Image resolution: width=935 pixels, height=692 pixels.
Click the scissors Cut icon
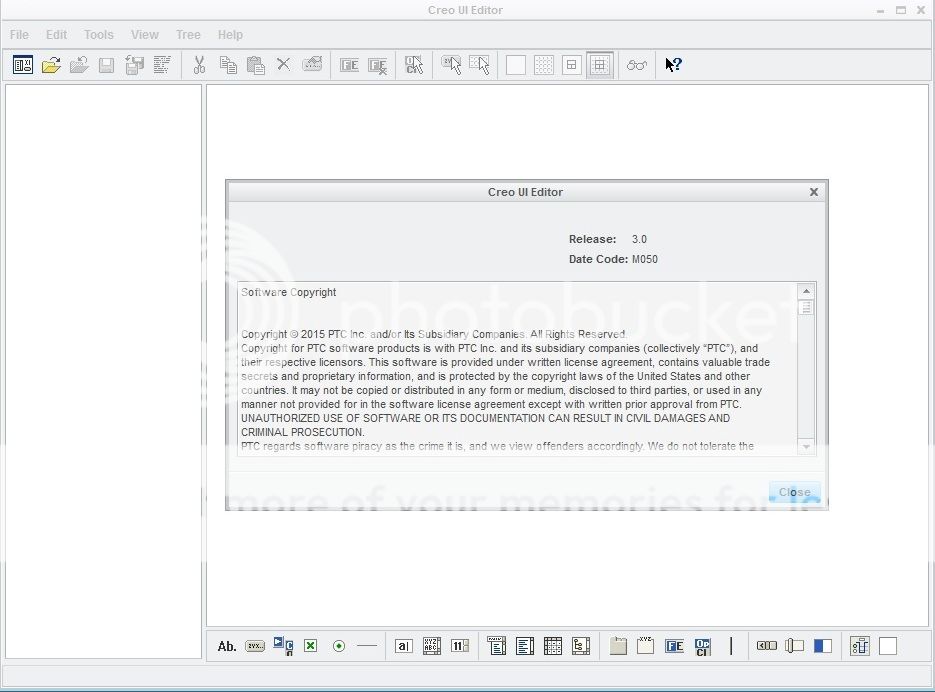199,65
